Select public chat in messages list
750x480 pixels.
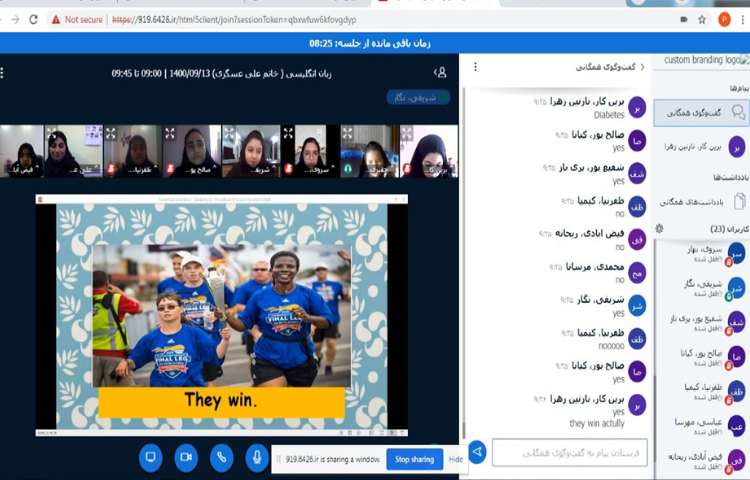coord(701,113)
